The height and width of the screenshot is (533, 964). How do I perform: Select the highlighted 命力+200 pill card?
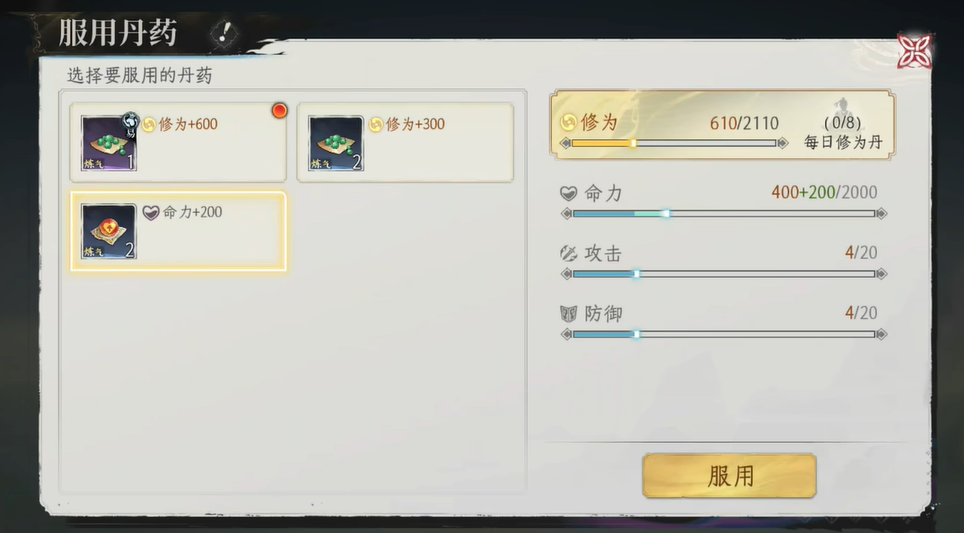pyautogui.click(x=178, y=231)
